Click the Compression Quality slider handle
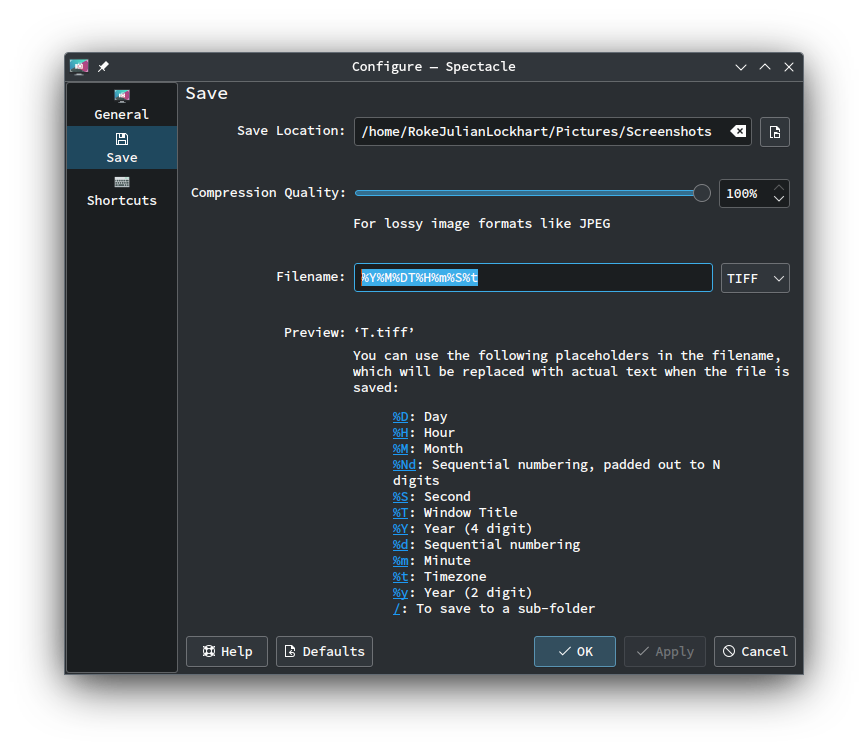 point(702,193)
